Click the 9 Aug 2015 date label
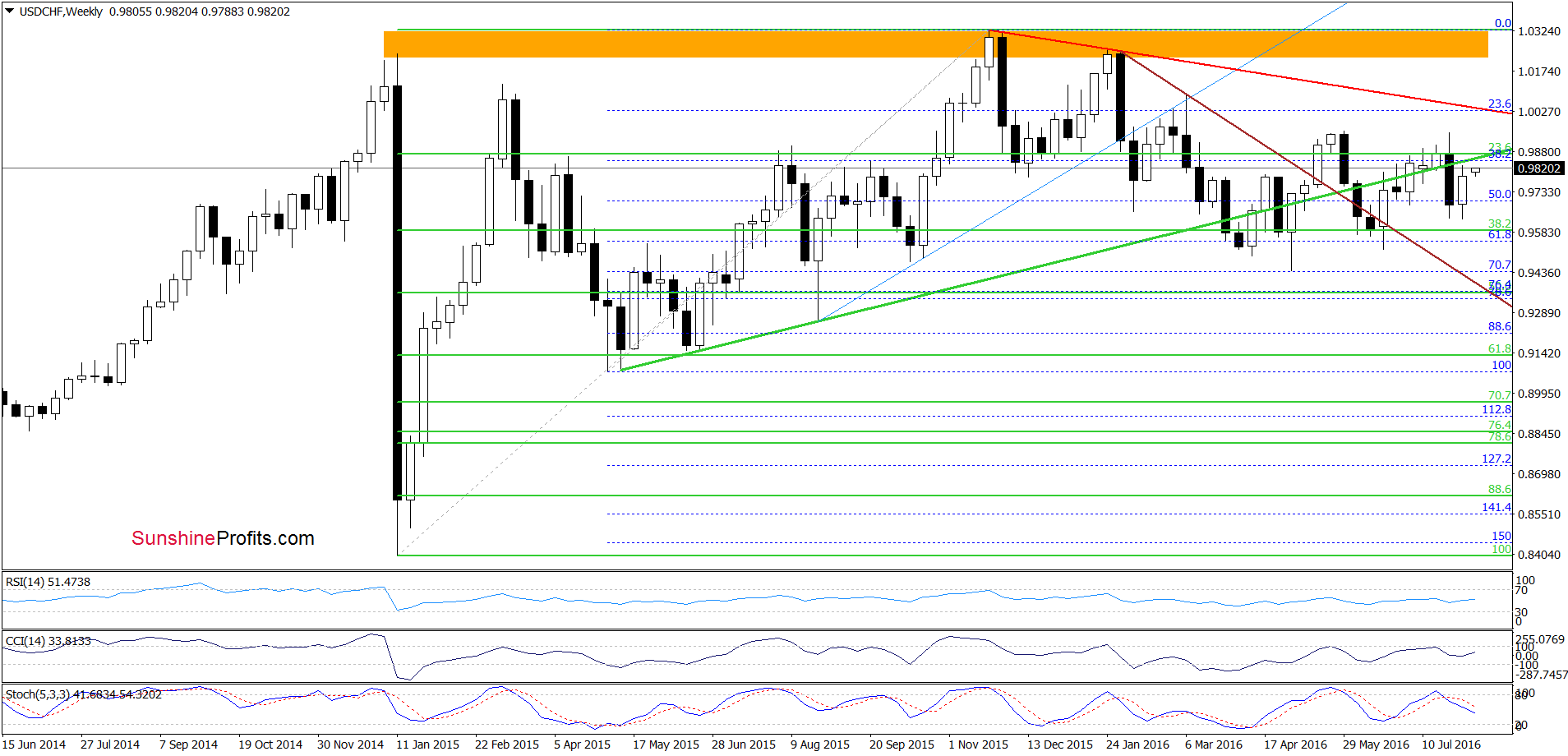 (820, 744)
